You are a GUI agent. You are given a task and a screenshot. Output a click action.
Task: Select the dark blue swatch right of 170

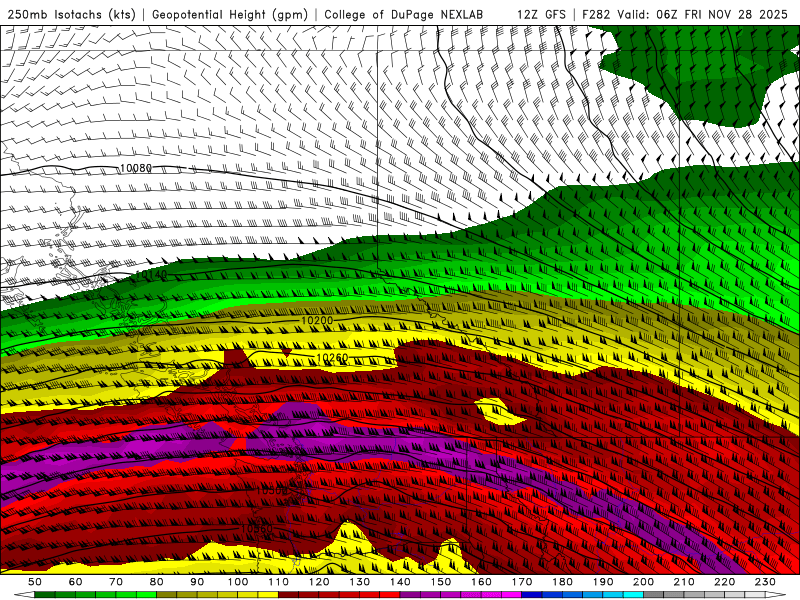tap(532, 595)
